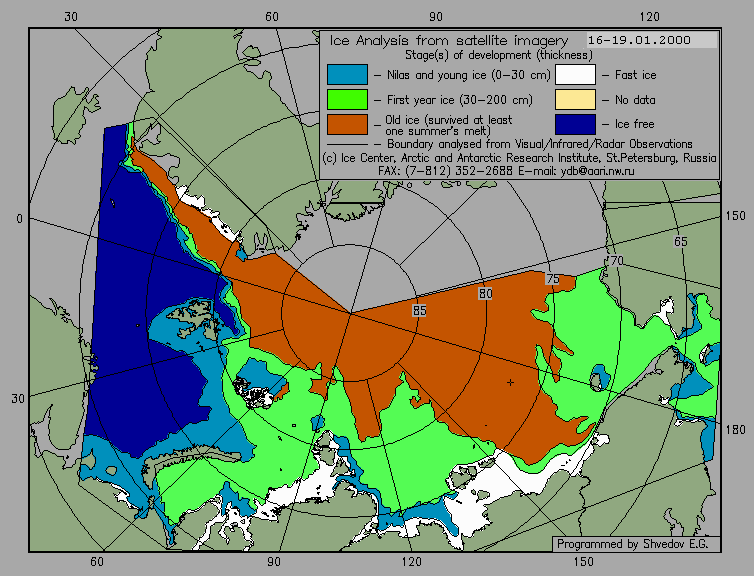This screenshot has height=576, width=754.
Task: Click the 'Boundary analysed from Visual/Infrared/Radar Observations' text
Action: [540, 144]
